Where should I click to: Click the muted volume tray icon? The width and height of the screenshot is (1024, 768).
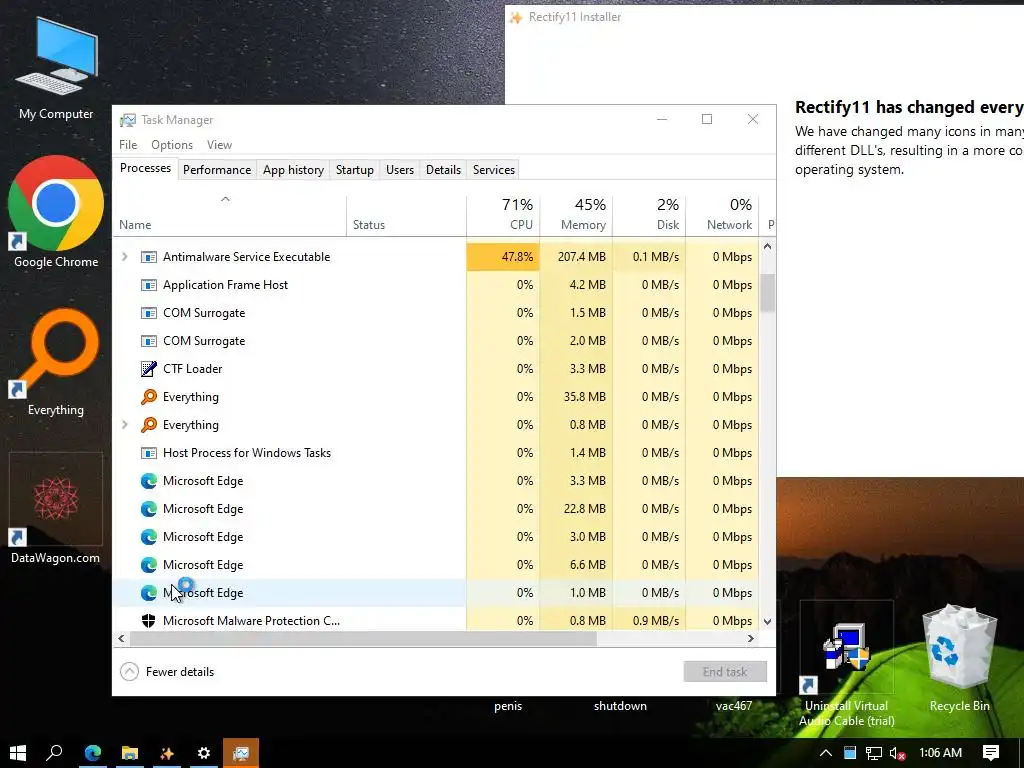pyautogui.click(x=897, y=753)
